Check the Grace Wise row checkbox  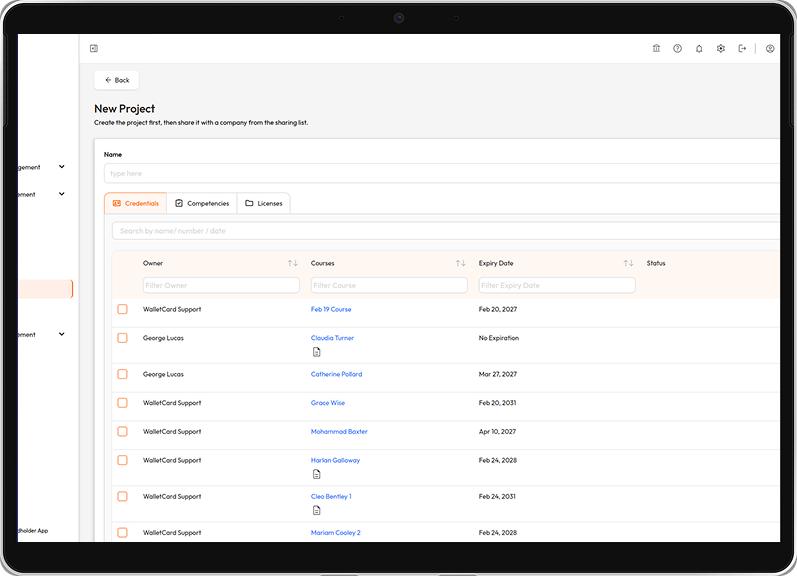pos(122,403)
